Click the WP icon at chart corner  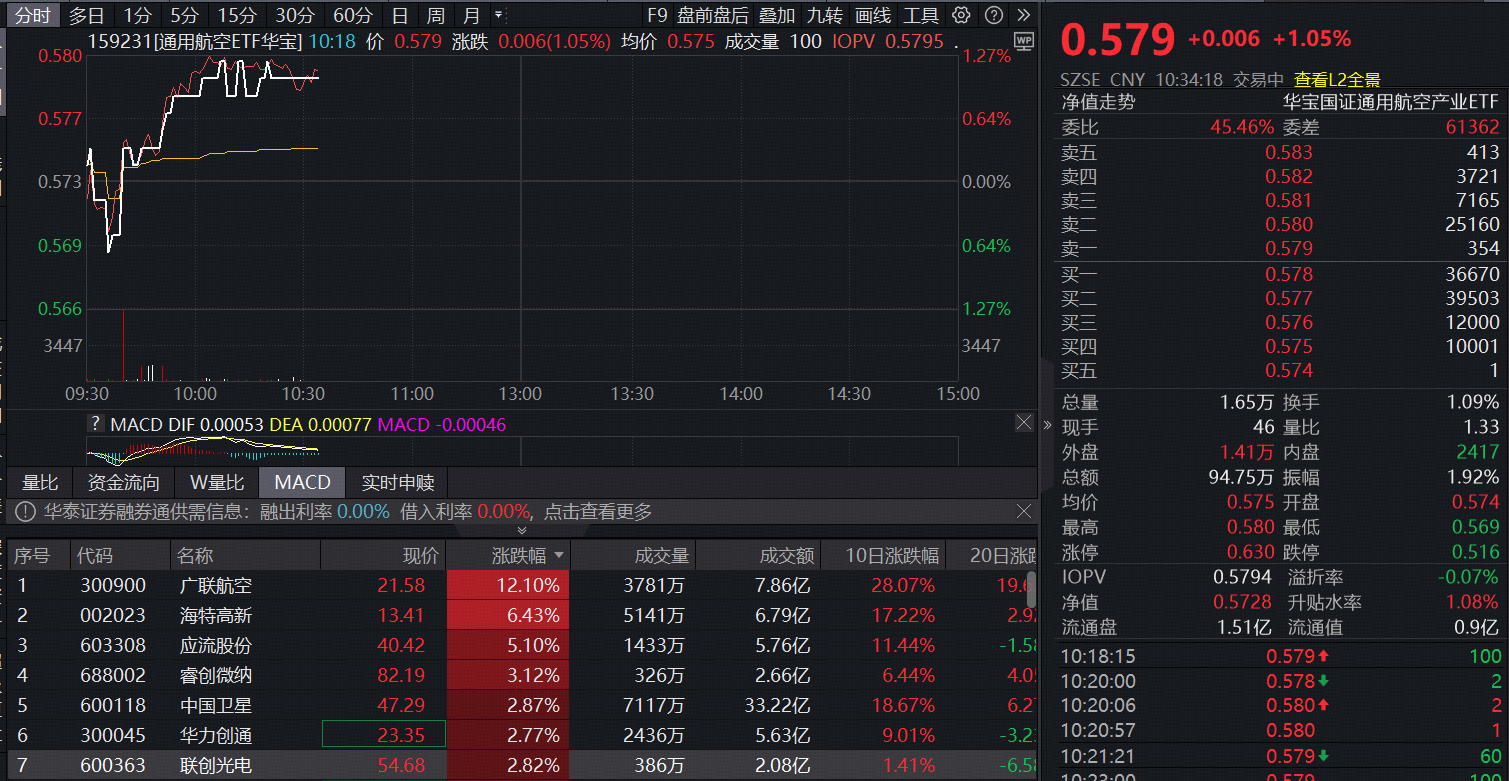pos(1023,41)
